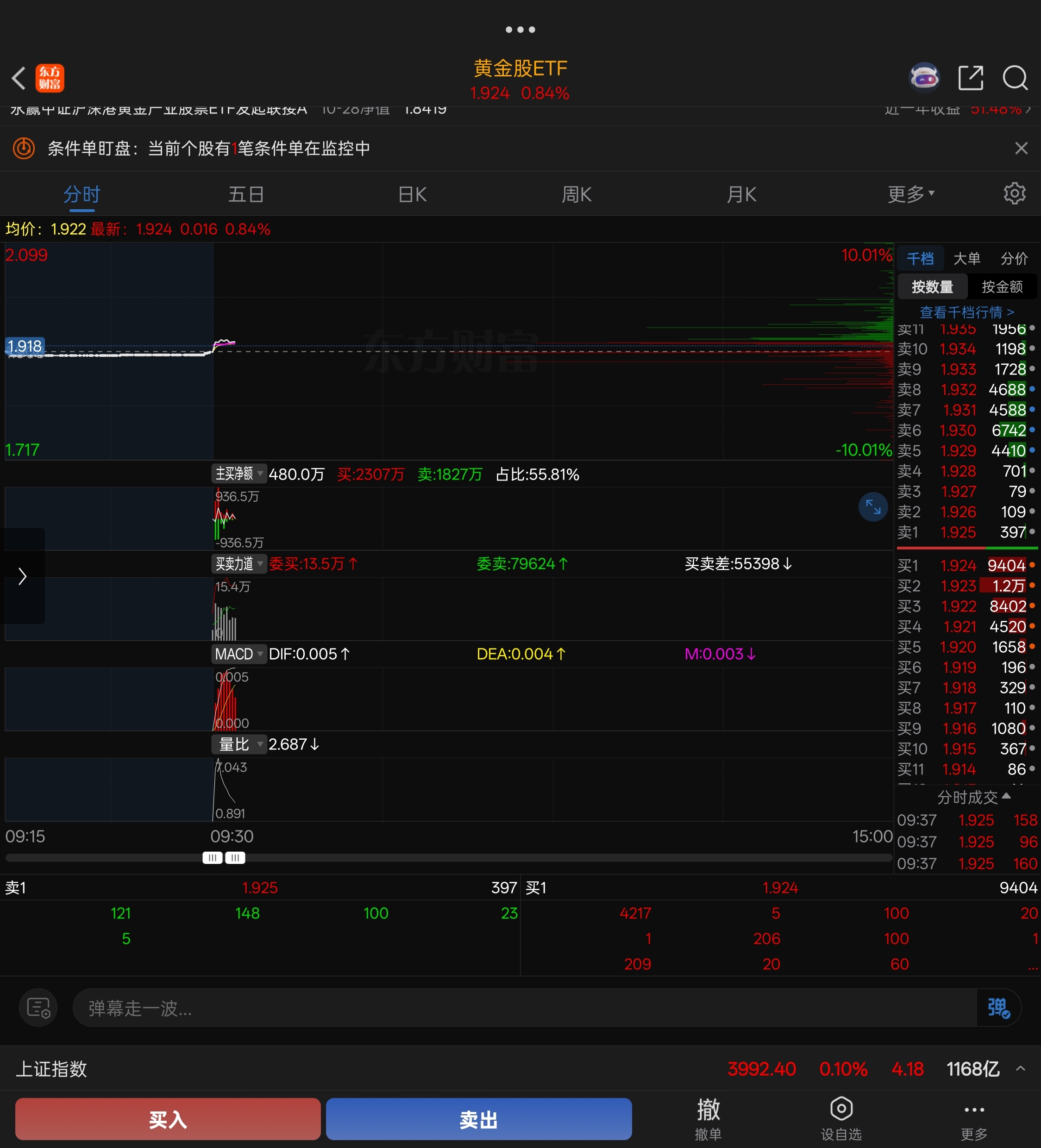Click the timeline range slider handle
This screenshot has height=1148, width=1041.
pyautogui.click(x=213, y=858)
